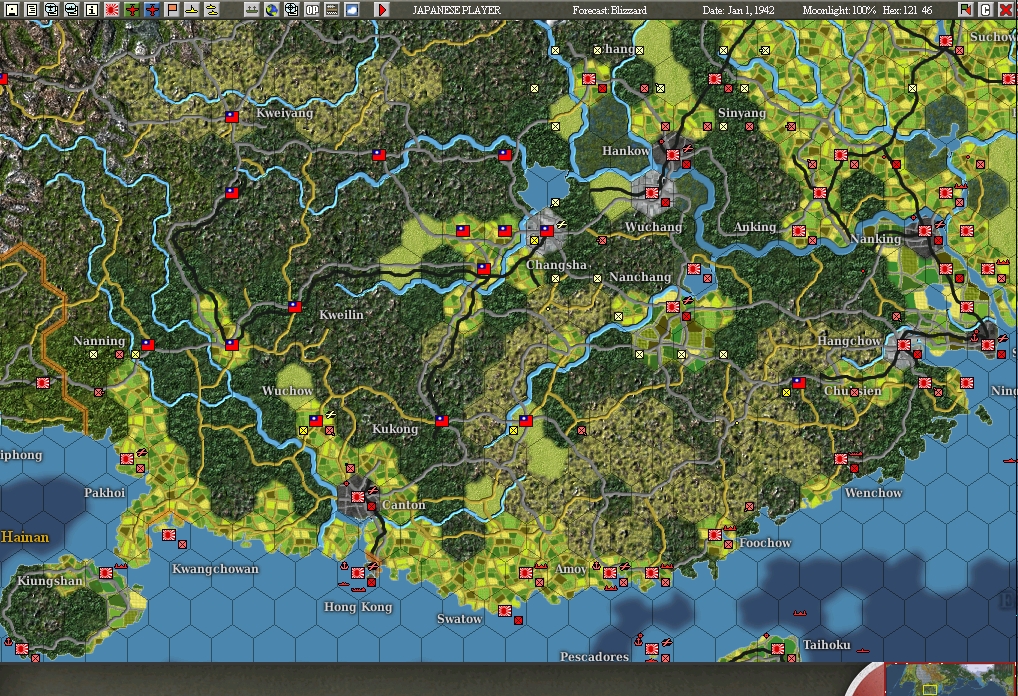Click the 'Forecast: Blizzard' status text
The width and height of the screenshot is (1018, 696).
[x=610, y=10]
